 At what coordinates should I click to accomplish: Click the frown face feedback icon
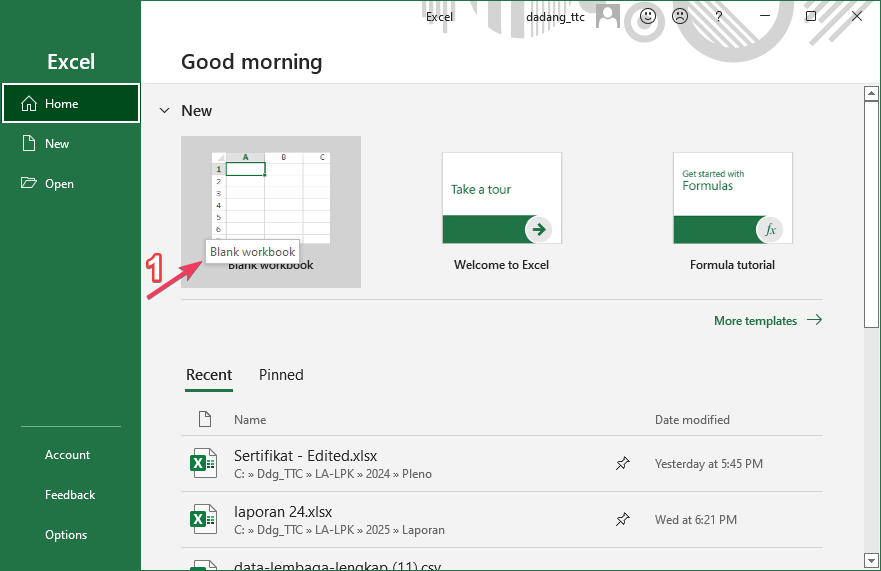point(680,17)
